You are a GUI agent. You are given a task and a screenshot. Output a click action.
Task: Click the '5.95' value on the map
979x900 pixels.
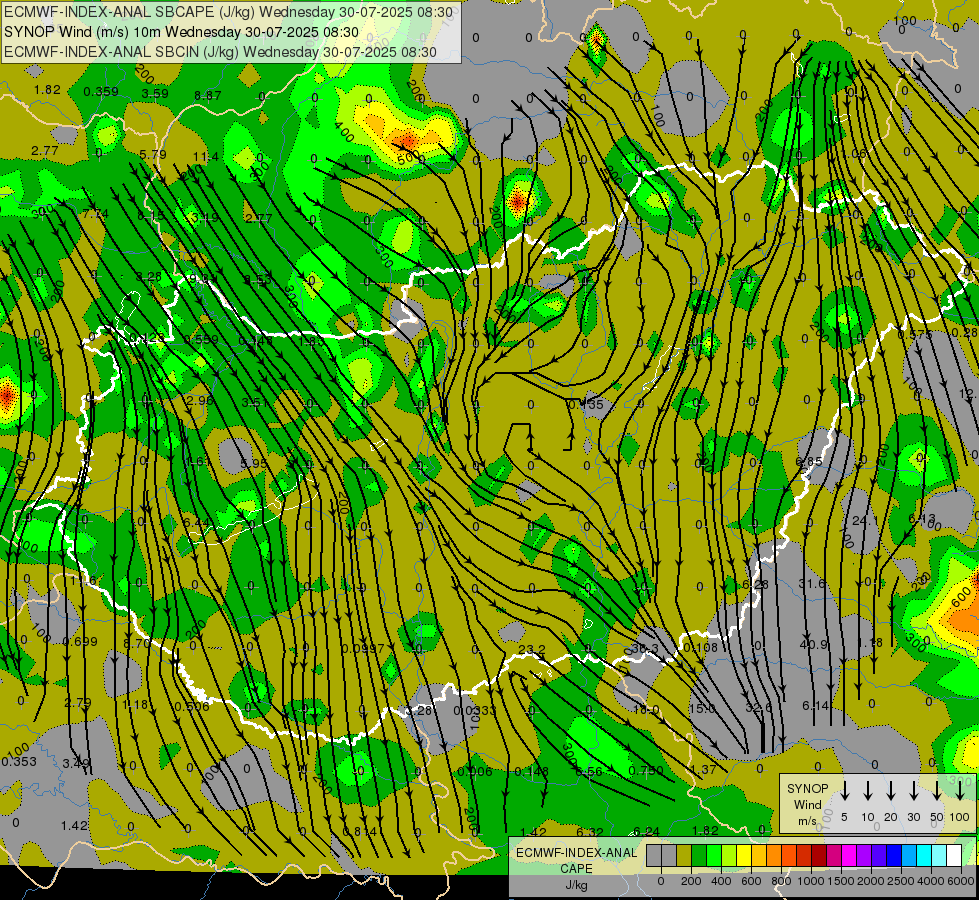pyautogui.click(x=253, y=463)
